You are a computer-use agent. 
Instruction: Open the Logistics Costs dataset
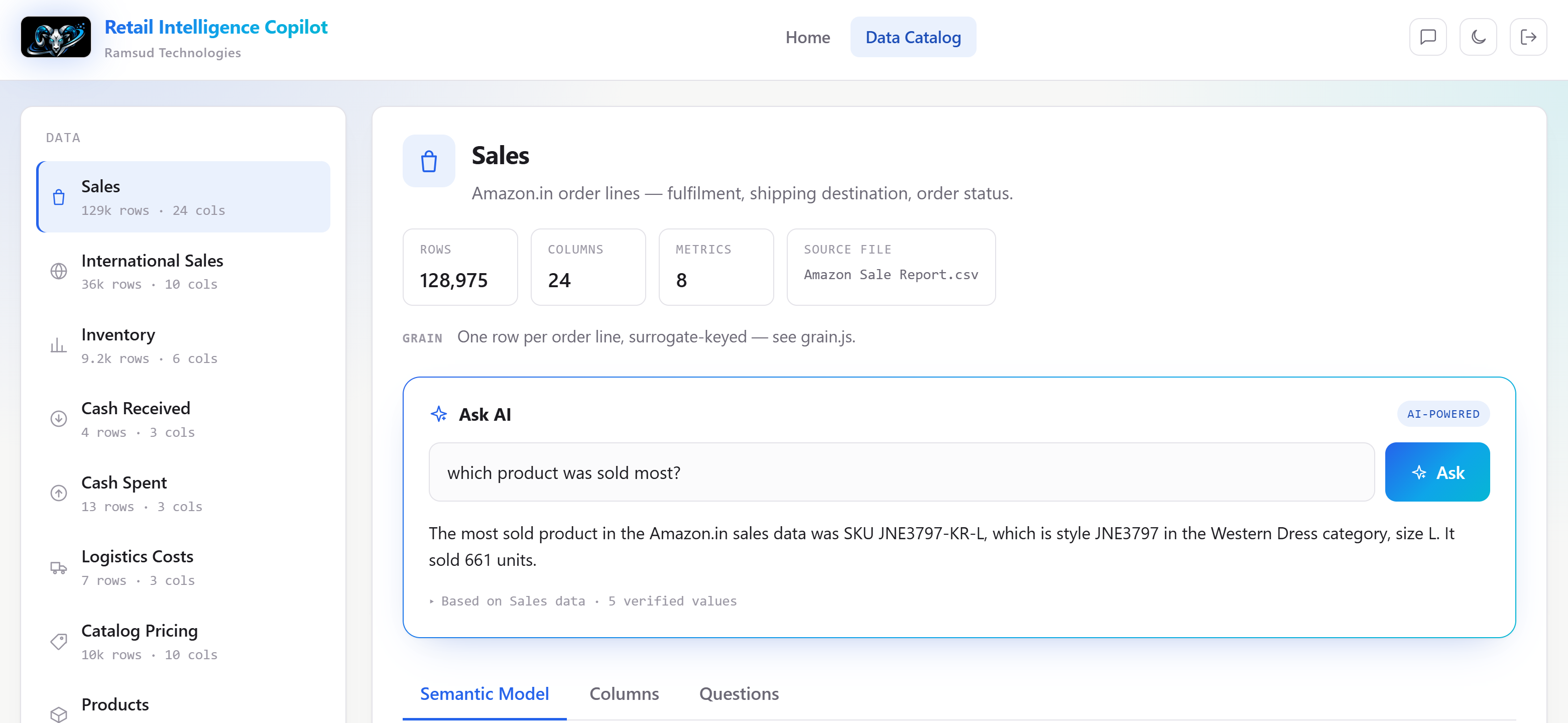tap(183, 568)
